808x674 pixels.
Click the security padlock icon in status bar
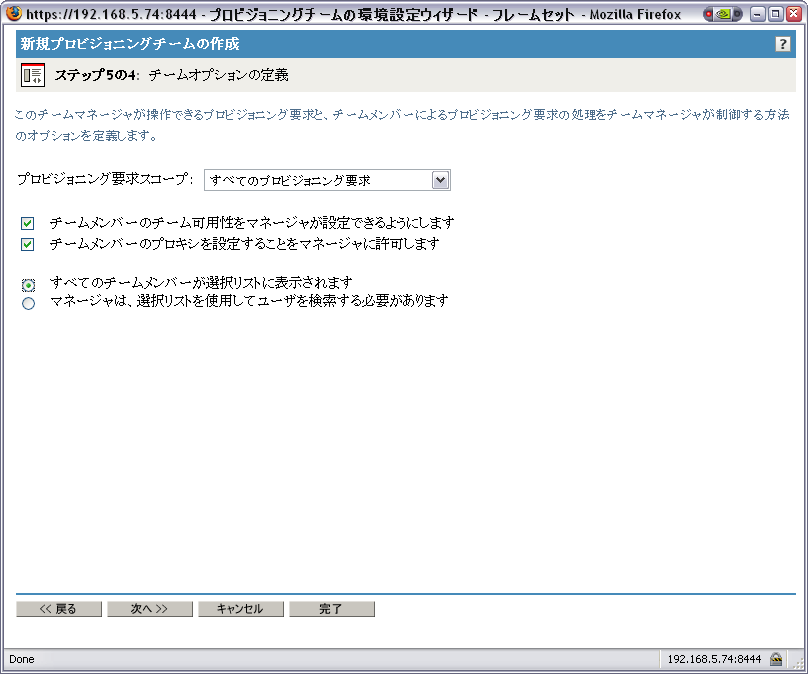point(776,659)
